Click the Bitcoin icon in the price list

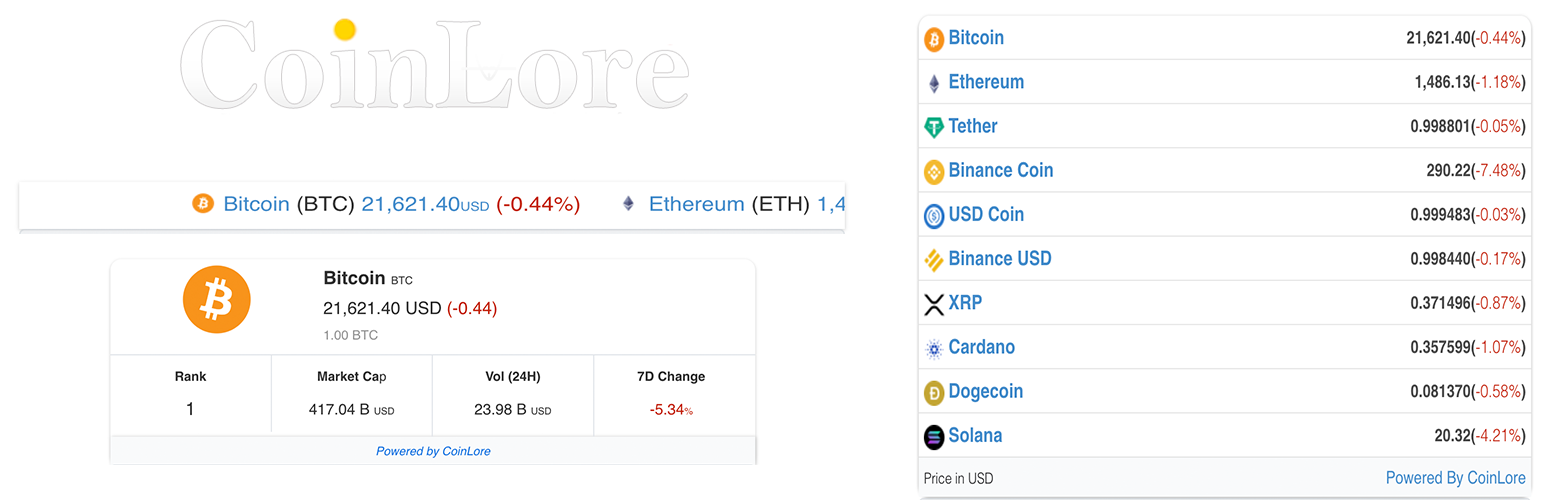coord(933,39)
